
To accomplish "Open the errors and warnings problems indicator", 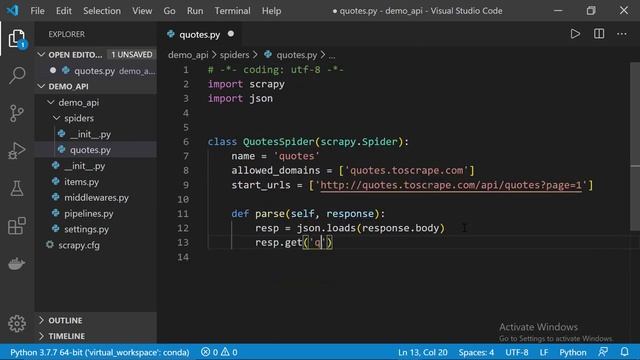I will click(219, 352).
